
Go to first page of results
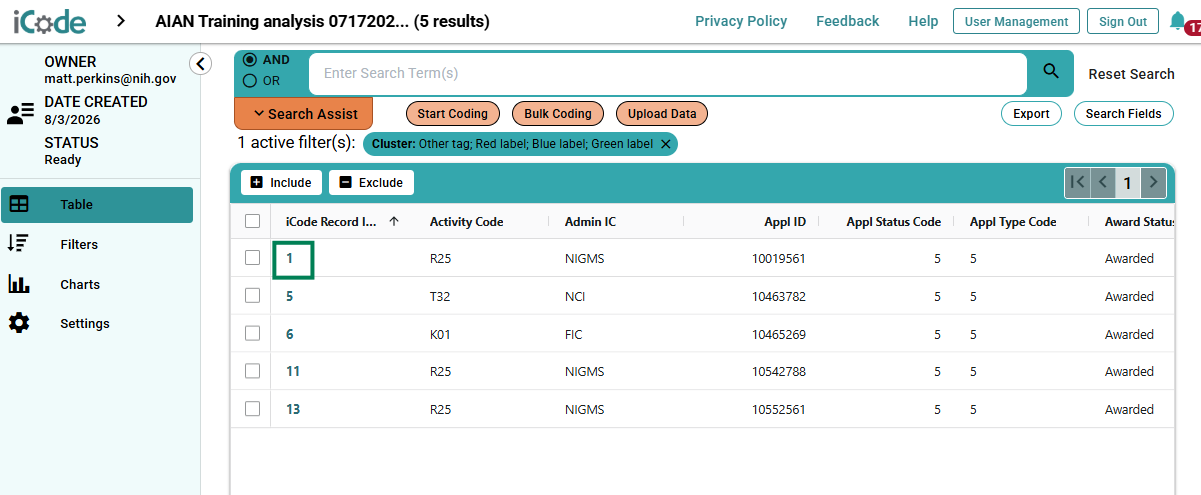pyautogui.click(x=1077, y=182)
